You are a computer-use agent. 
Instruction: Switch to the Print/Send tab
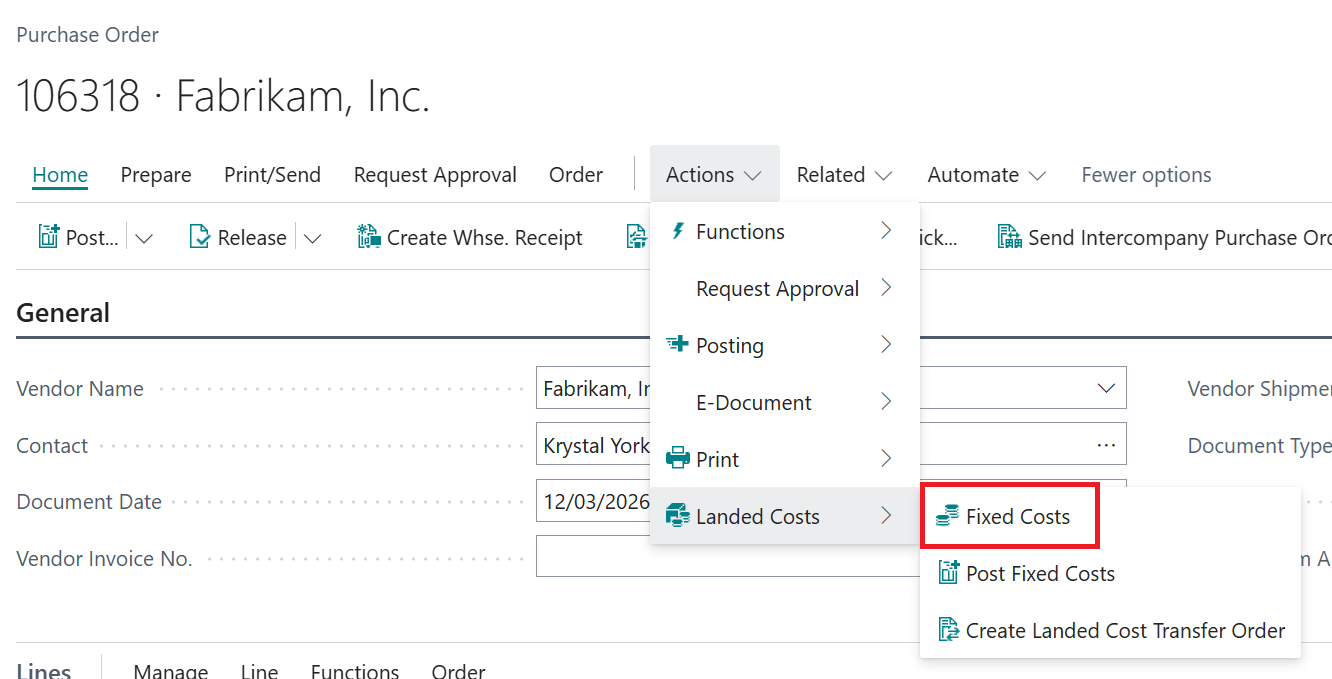pos(272,175)
